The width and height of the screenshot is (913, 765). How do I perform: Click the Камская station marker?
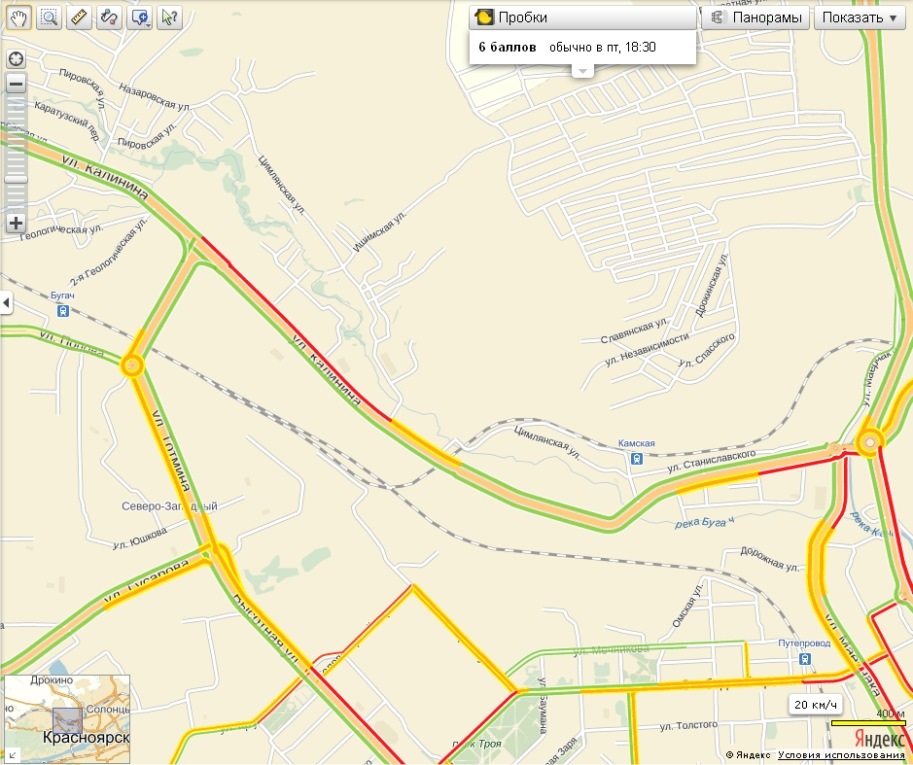point(637,459)
